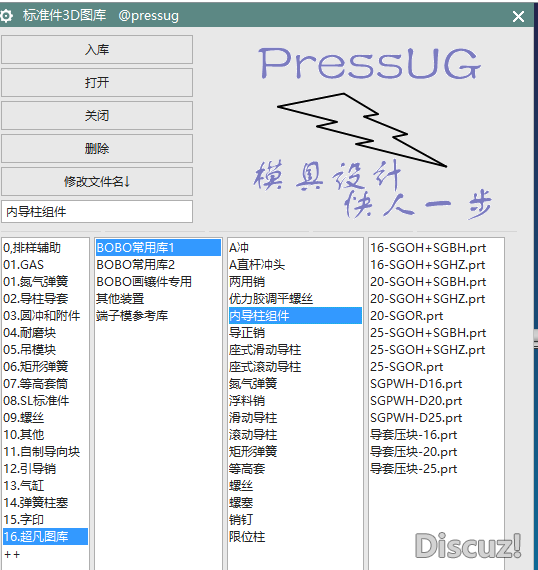The height and width of the screenshot is (570, 538).
Task: Click the 删除 button
Action: (x=97, y=149)
